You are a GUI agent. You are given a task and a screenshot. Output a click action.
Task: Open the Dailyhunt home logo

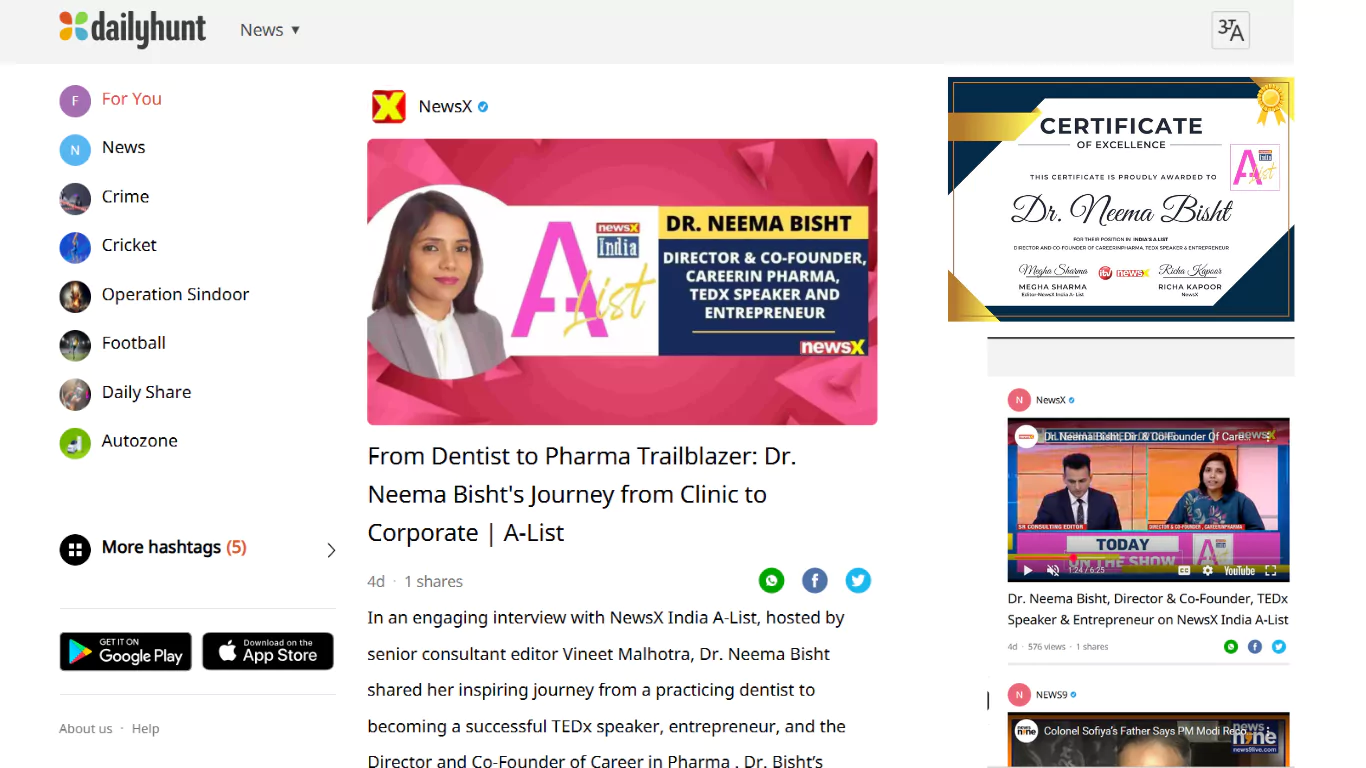(x=133, y=29)
